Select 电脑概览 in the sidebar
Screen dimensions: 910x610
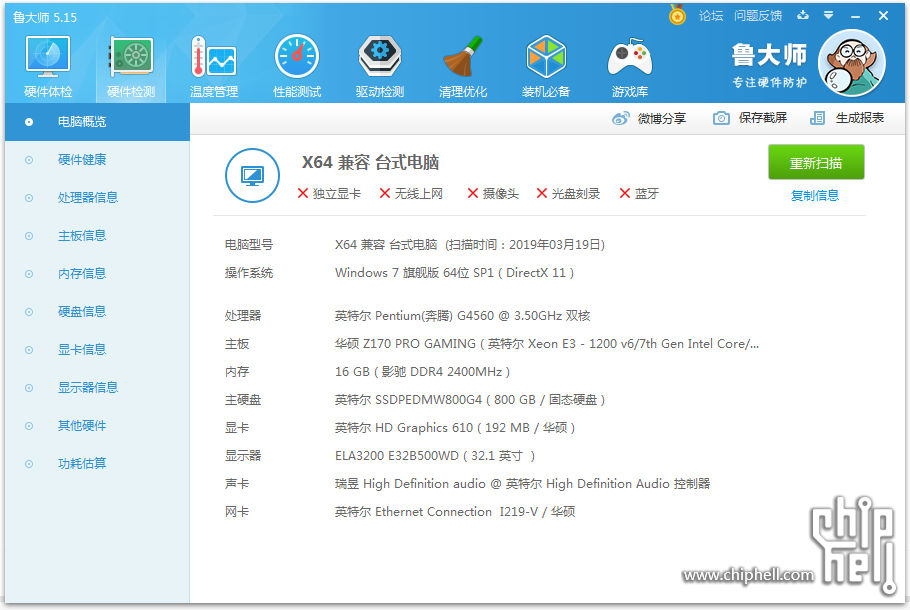pos(98,122)
